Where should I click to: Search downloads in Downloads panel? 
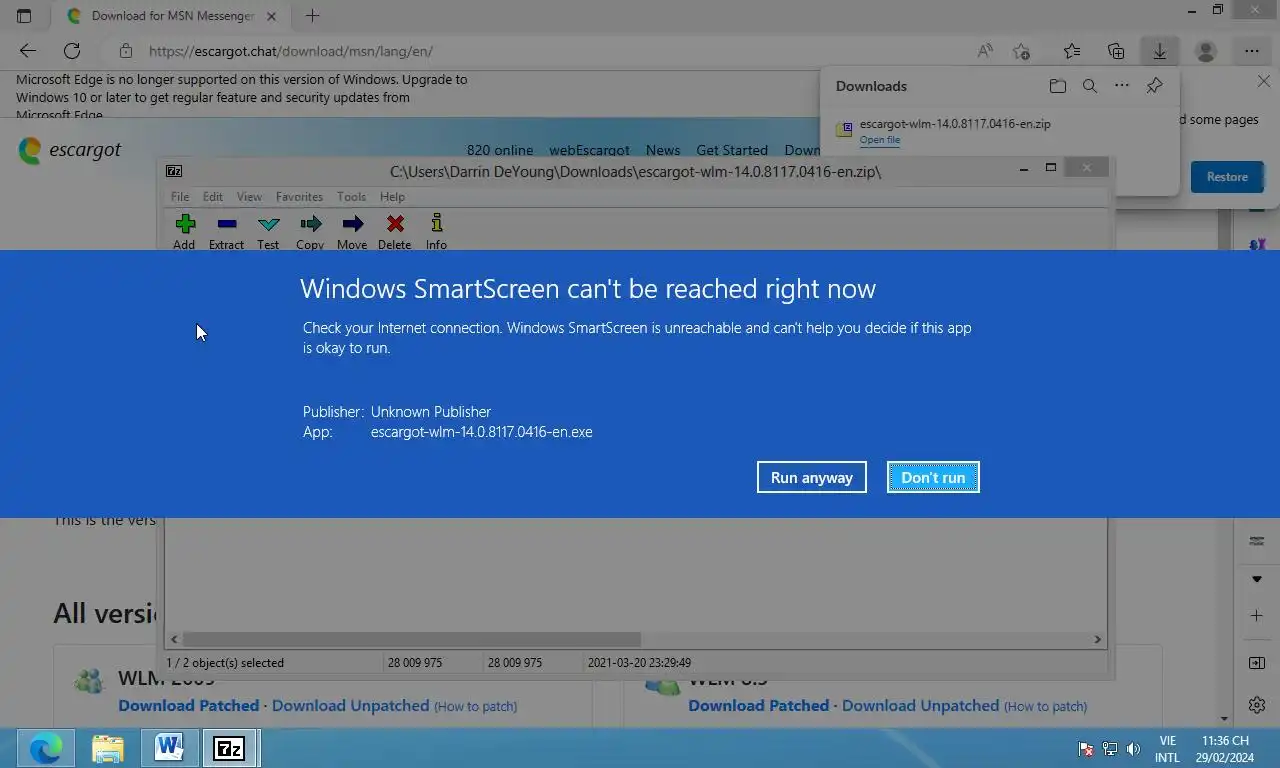click(x=1090, y=86)
